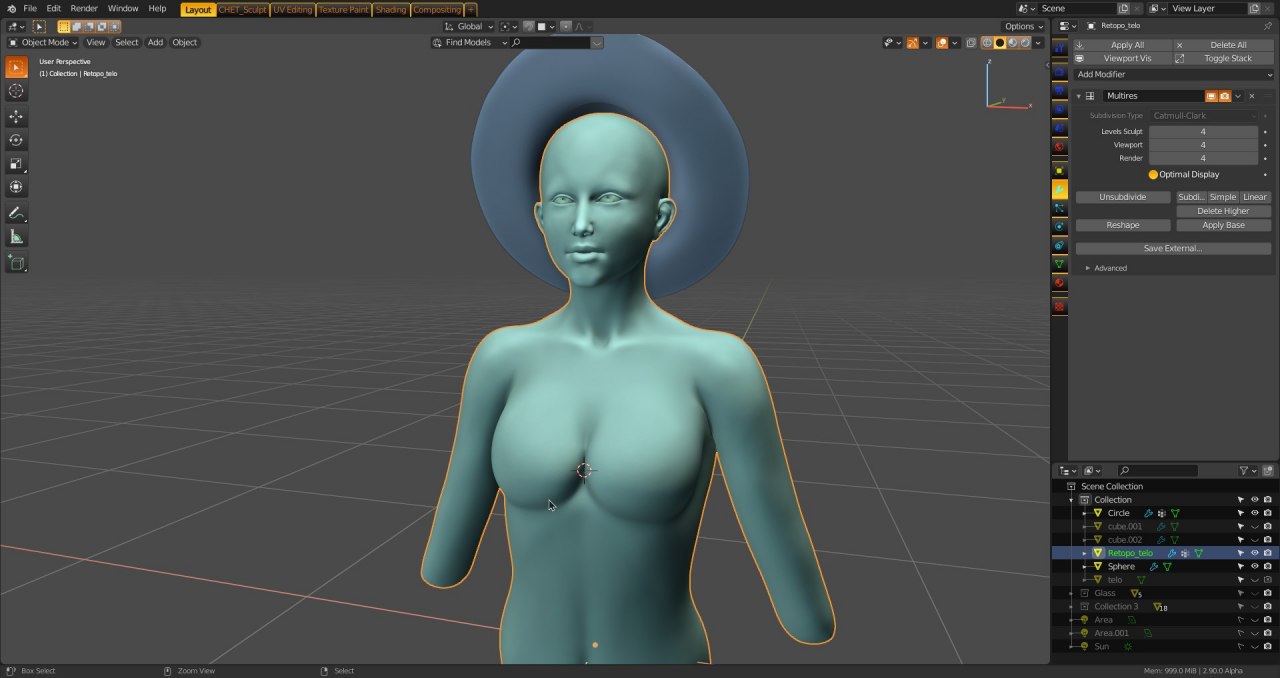Hide the Circle object in viewport
Viewport: 1280px width, 678px height.
click(1254, 513)
